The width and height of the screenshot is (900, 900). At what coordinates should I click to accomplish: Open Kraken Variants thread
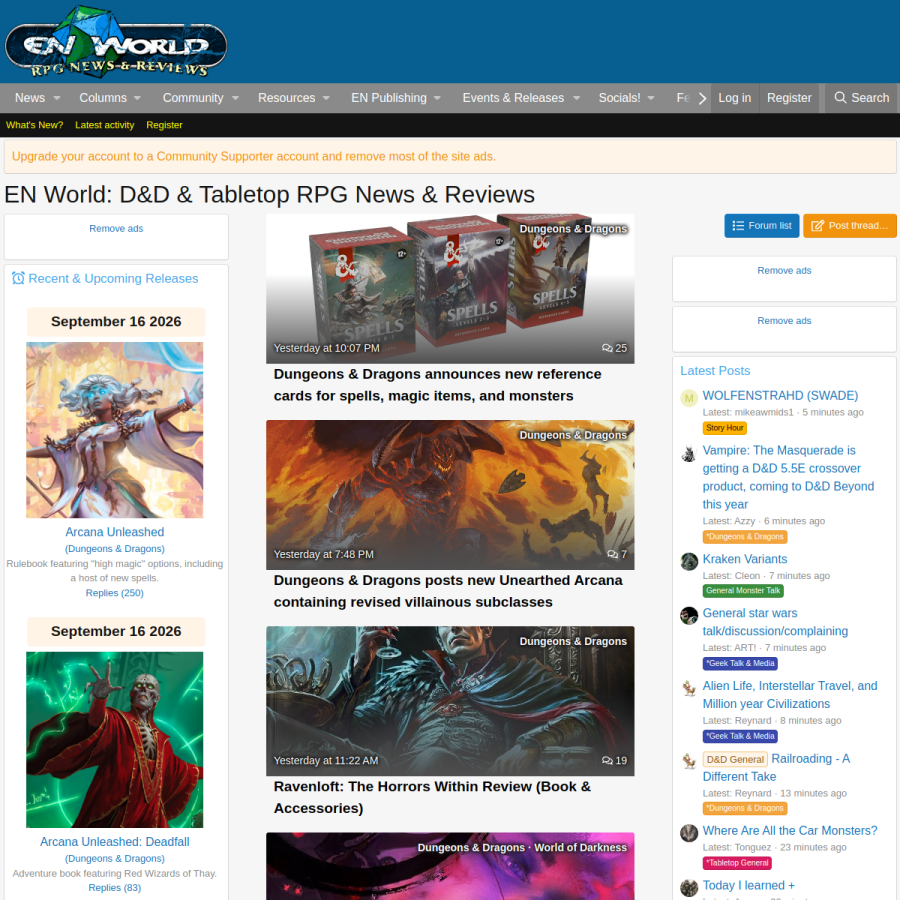tap(745, 559)
